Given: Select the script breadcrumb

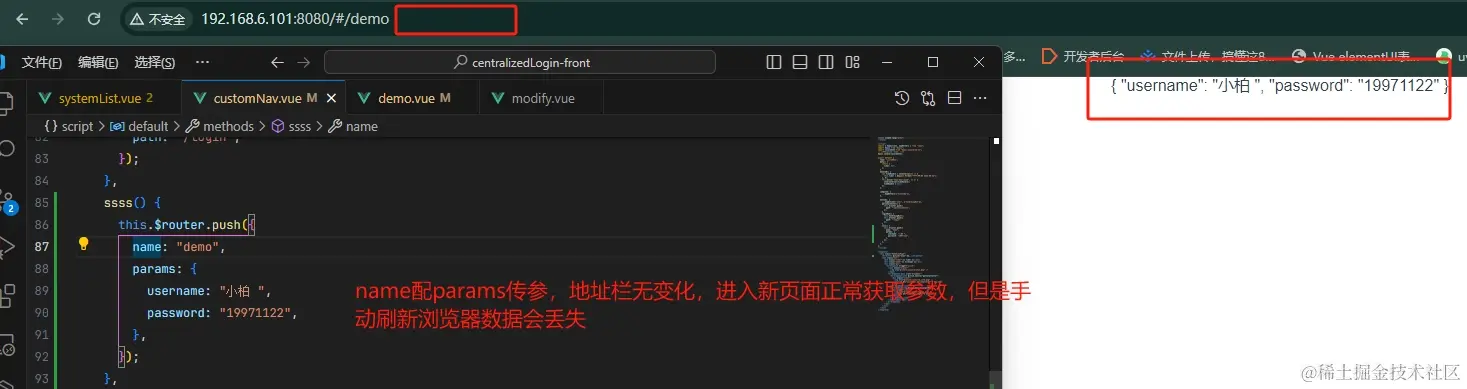Looking at the screenshot, I should pyautogui.click(x=69, y=127).
